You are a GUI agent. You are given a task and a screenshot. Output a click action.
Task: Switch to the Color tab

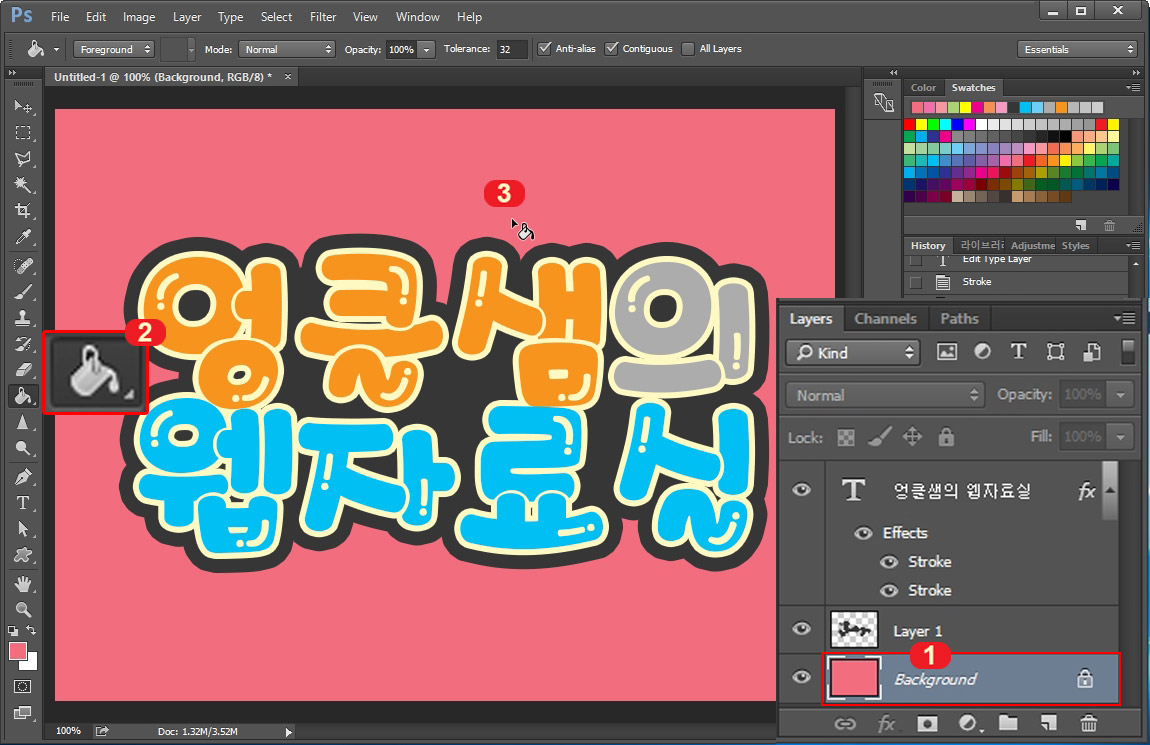[x=923, y=87]
